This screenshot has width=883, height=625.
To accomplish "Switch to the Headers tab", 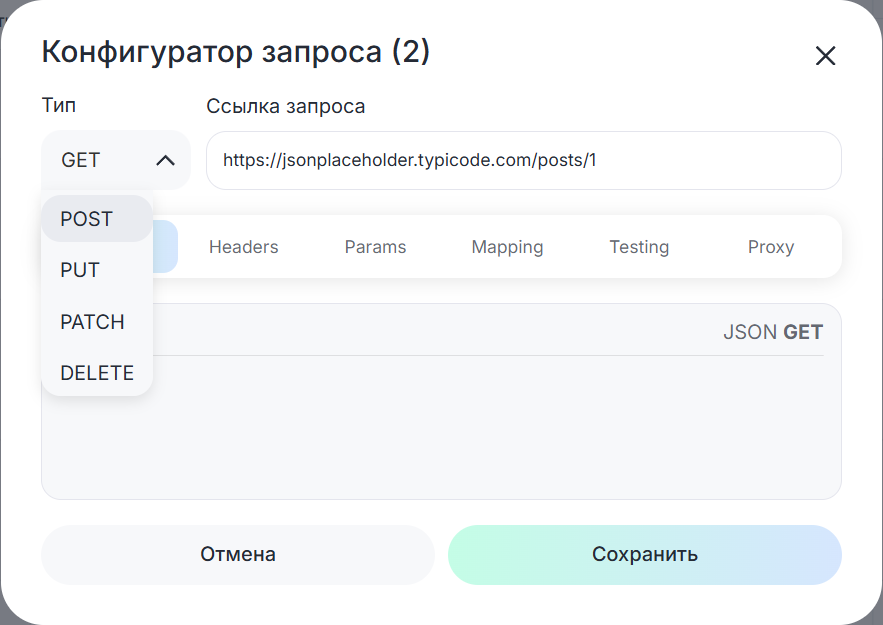I will pos(243,247).
